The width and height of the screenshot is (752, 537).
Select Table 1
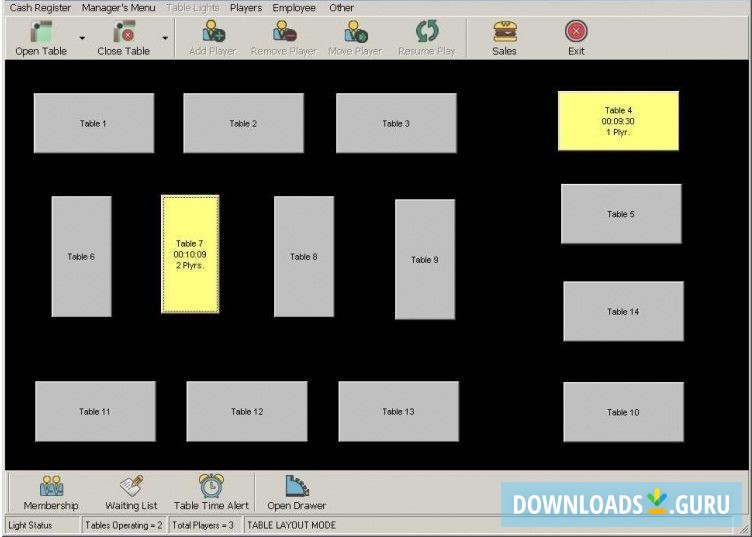coord(94,123)
